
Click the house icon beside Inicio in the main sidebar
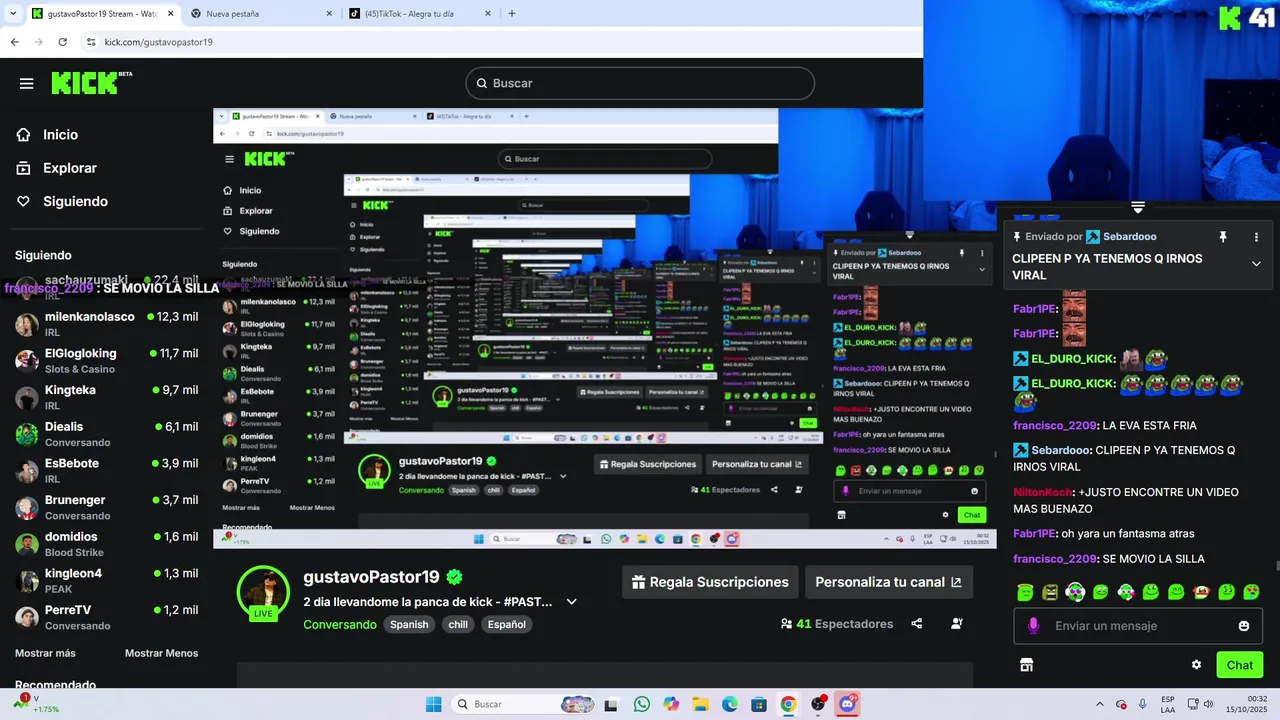tap(23, 135)
